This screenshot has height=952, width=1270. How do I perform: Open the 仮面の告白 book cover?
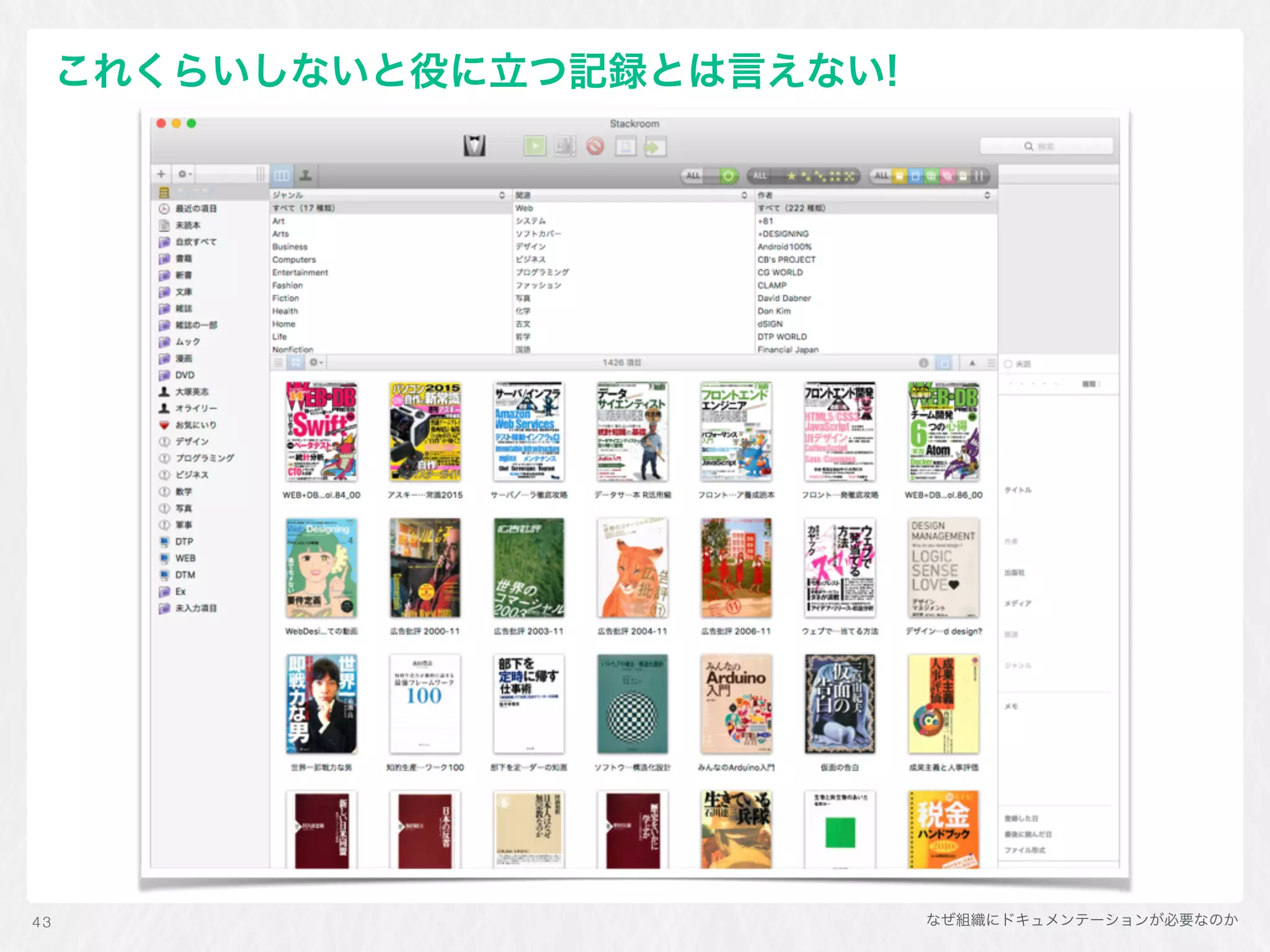pyautogui.click(x=840, y=704)
